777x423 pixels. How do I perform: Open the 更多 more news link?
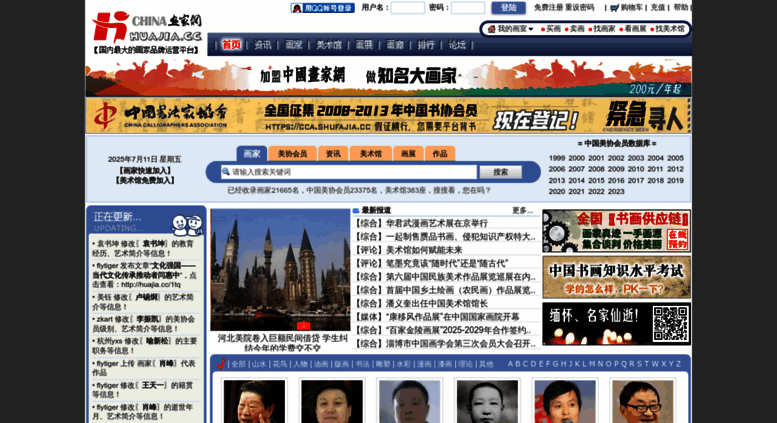click(522, 211)
